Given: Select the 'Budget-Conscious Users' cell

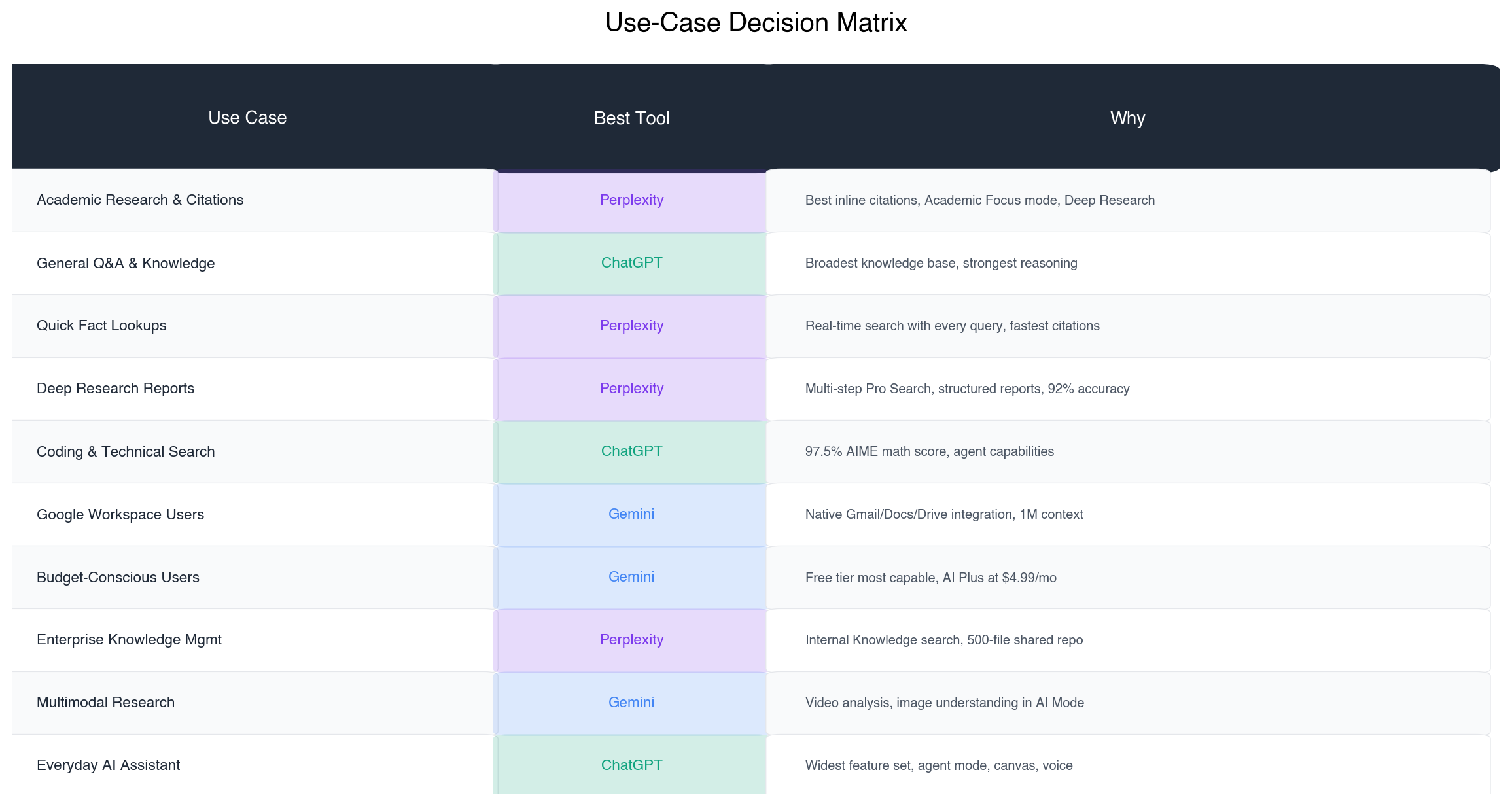Looking at the screenshot, I should (253, 577).
